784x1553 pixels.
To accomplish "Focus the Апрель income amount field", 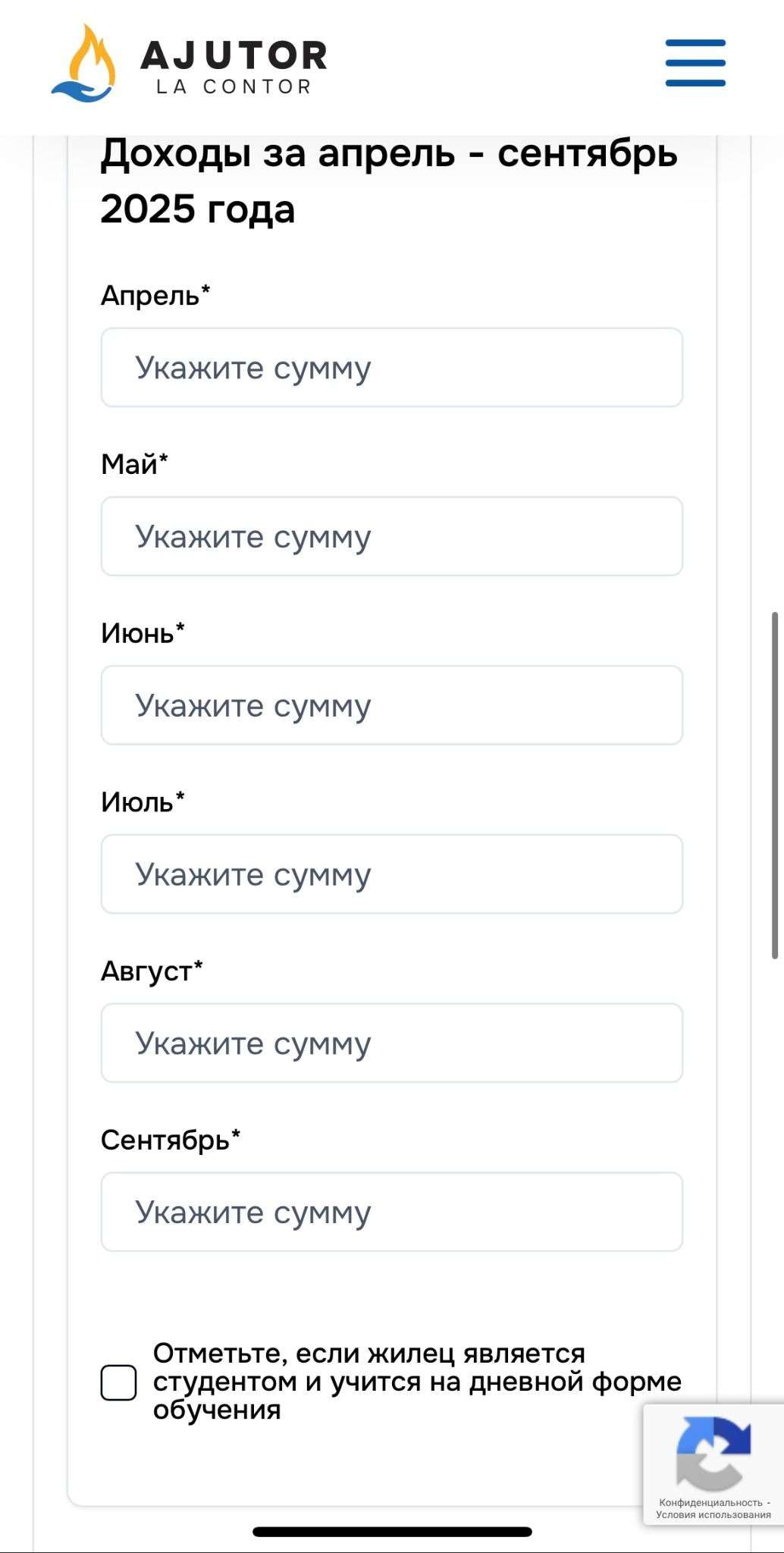I will point(392,368).
